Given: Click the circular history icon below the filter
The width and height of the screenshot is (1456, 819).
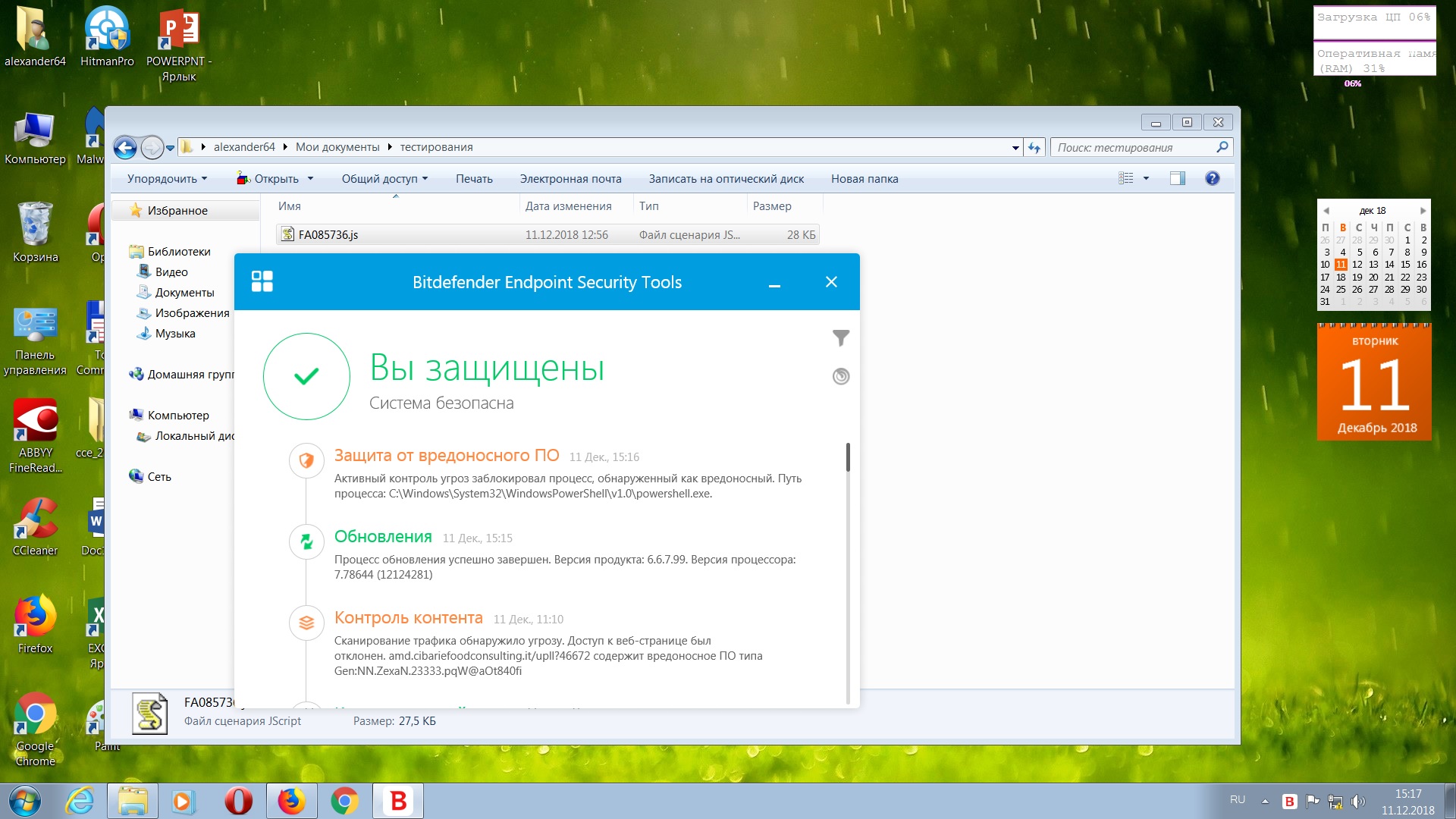Looking at the screenshot, I should pyautogui.click(x=840, y=376).
